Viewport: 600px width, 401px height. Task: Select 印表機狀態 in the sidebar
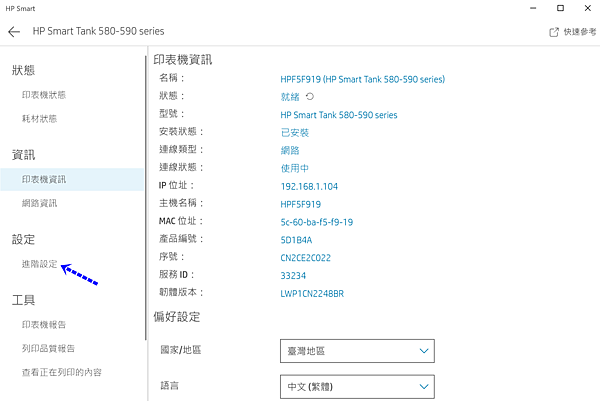(x=44, y=95)
